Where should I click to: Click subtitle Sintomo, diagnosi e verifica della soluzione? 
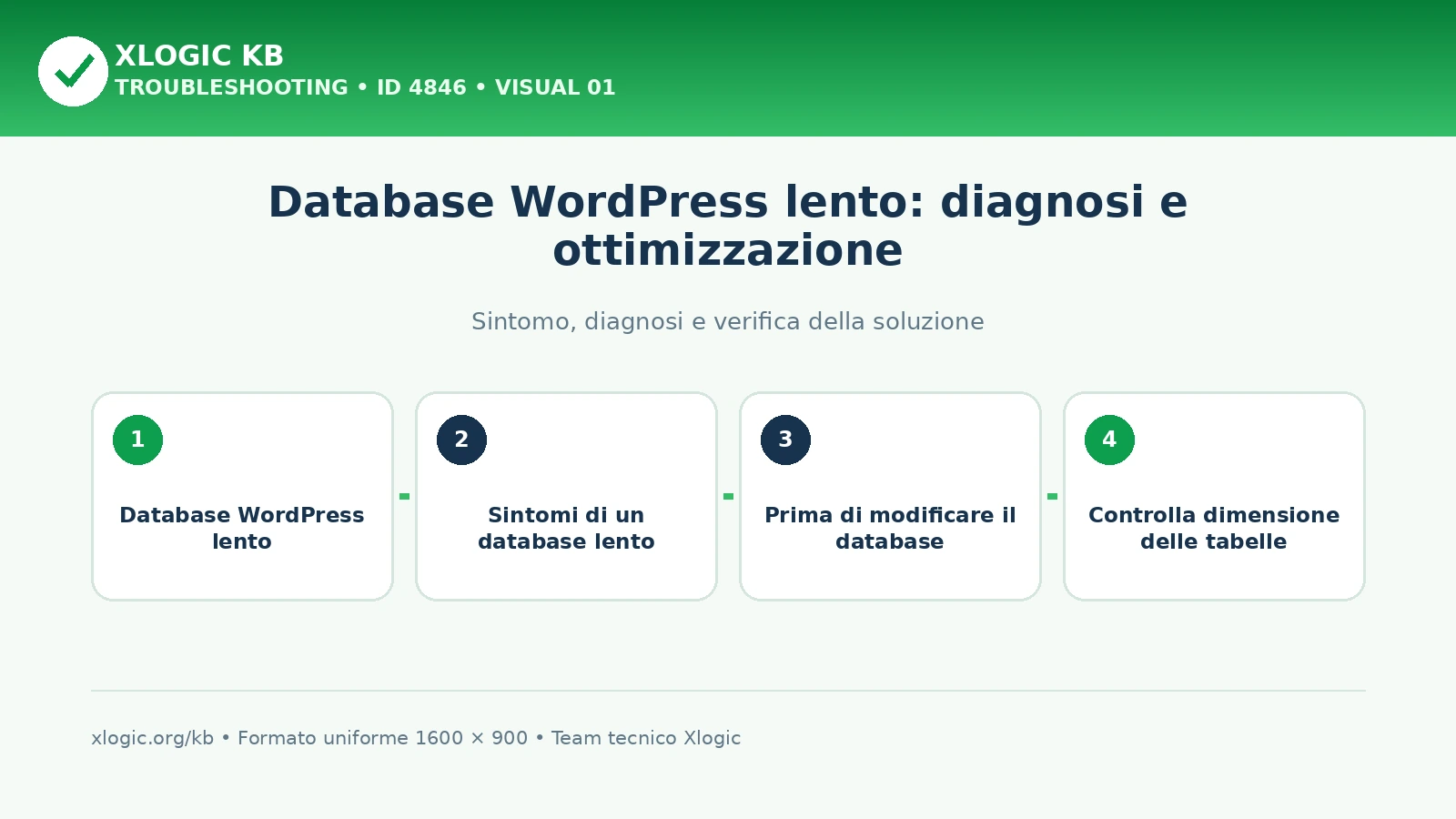coord(728,321)
